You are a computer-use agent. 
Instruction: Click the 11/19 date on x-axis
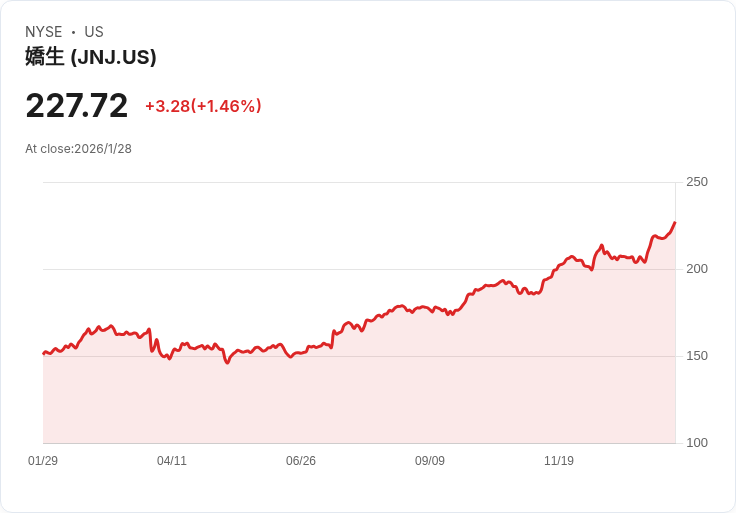[x=559, y=461]
